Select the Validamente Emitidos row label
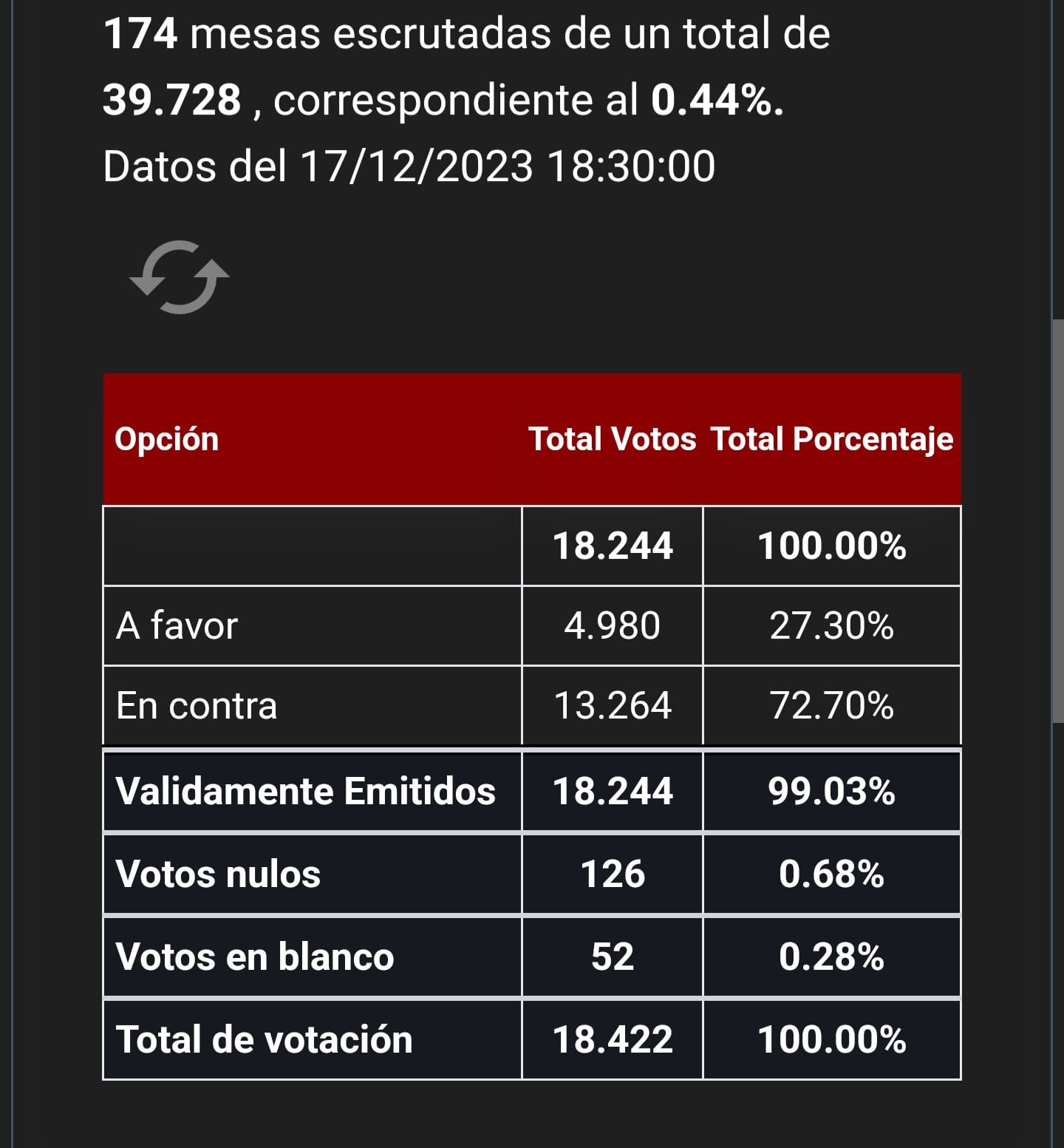 pyautogui.click(x=306, y=791)
